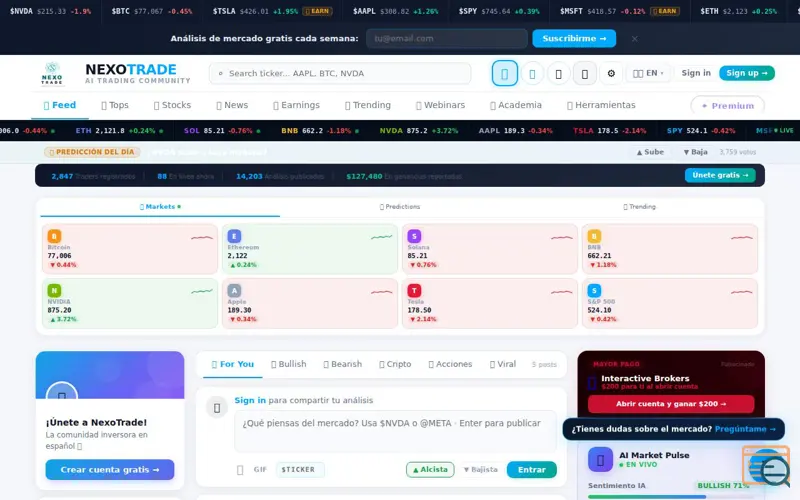Click the Pregúntame link
The image size is (800, 500).
point(745,429)
